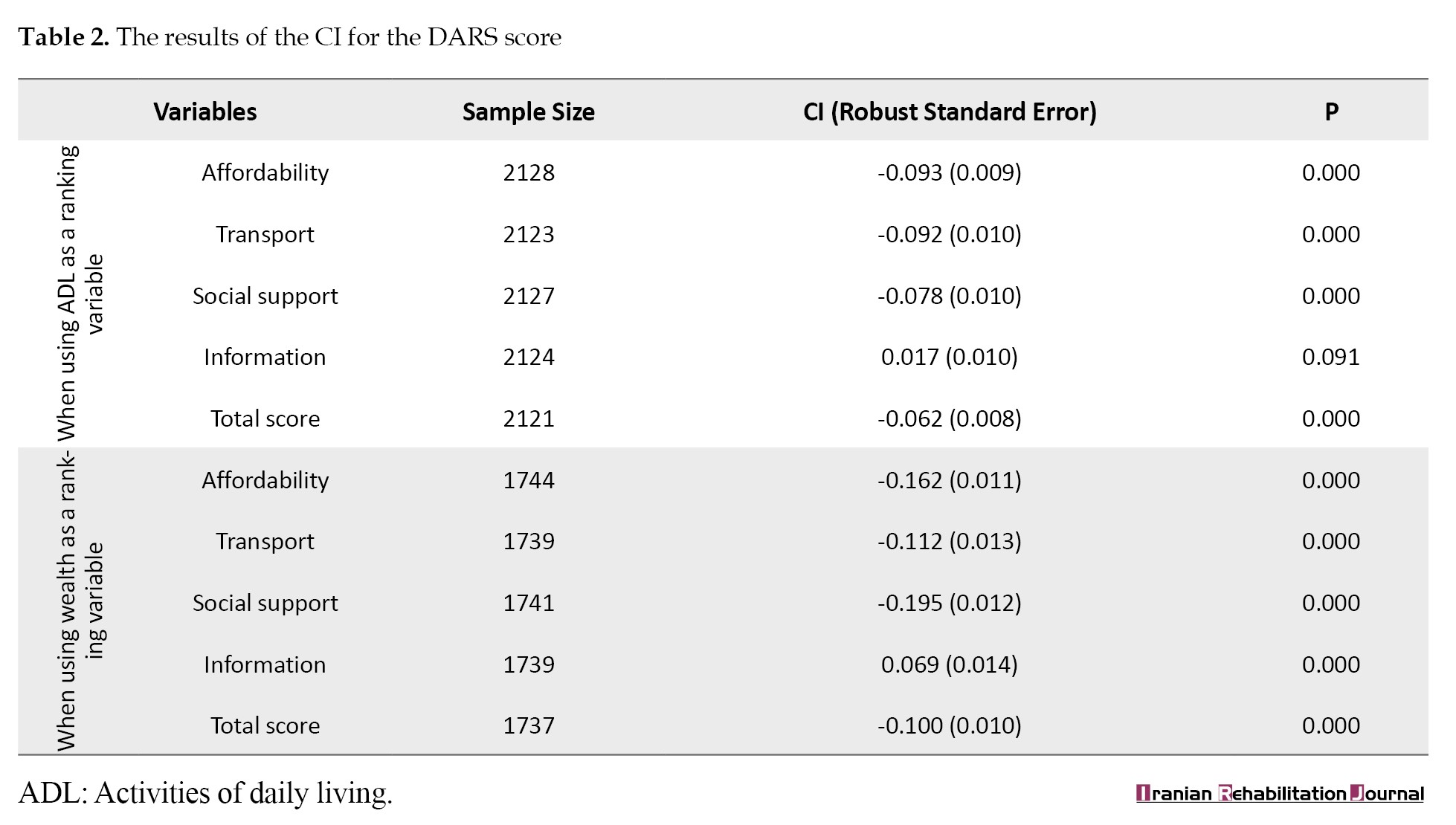1456x825 pixels.
Task: Select the P column header
Action: click(1331, 111)
